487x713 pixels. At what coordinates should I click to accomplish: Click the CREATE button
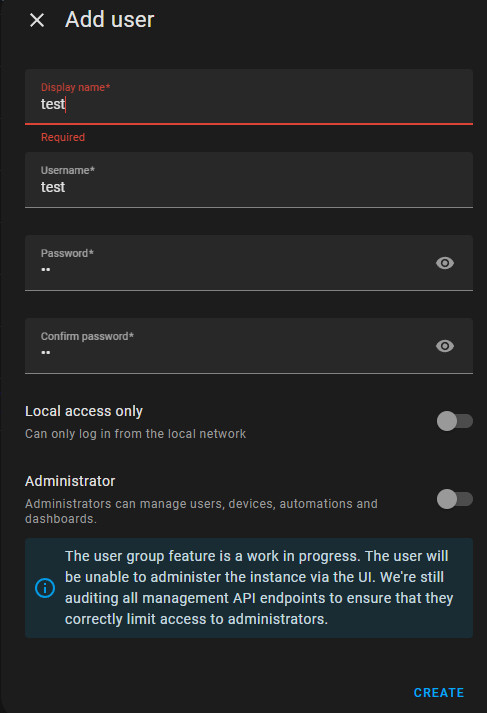pos(439,693)
